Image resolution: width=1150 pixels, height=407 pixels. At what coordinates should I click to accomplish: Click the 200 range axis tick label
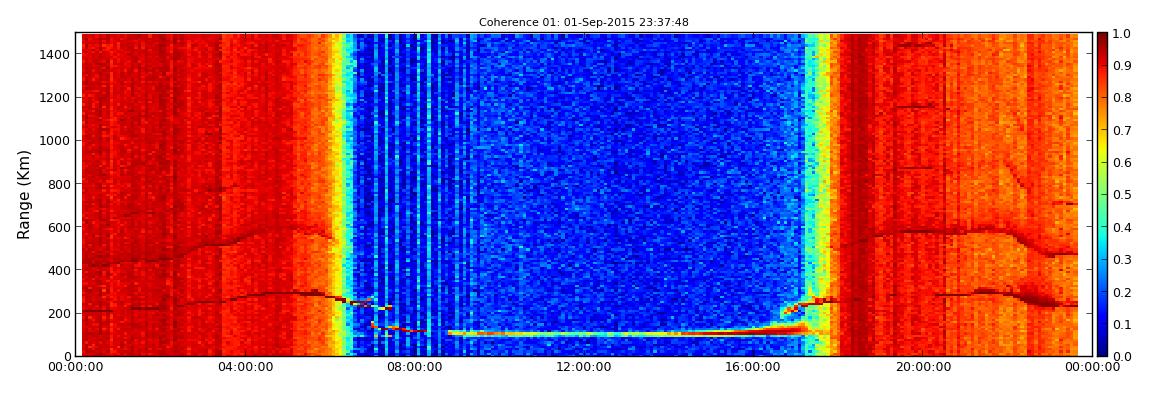[60, 314]
